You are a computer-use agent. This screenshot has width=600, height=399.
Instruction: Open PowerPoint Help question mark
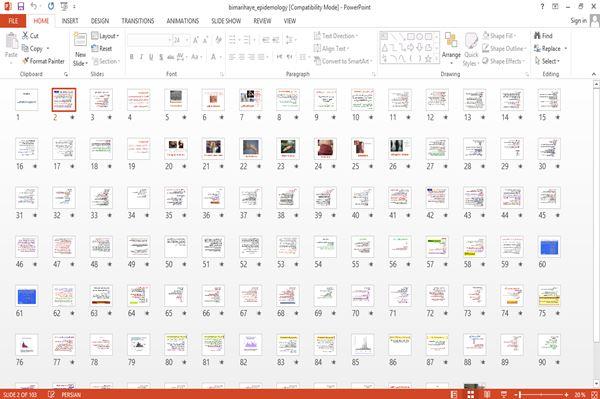(x=542, y=7)
